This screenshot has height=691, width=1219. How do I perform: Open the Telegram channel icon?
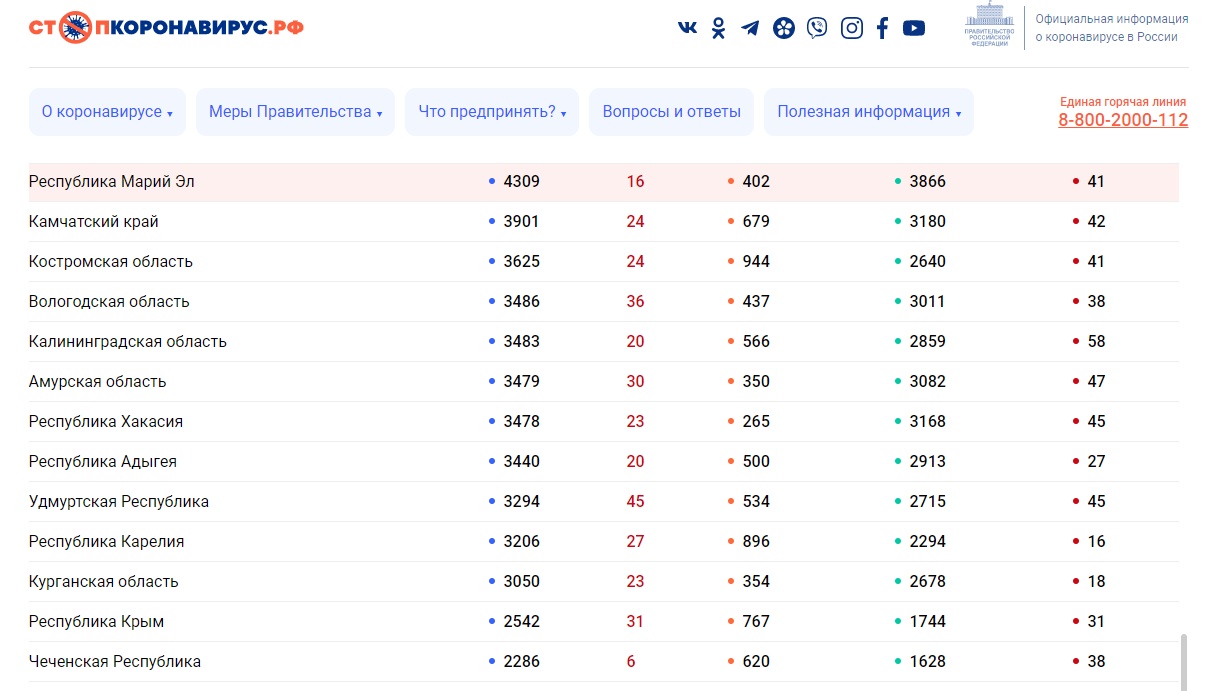tap(750, 28)
